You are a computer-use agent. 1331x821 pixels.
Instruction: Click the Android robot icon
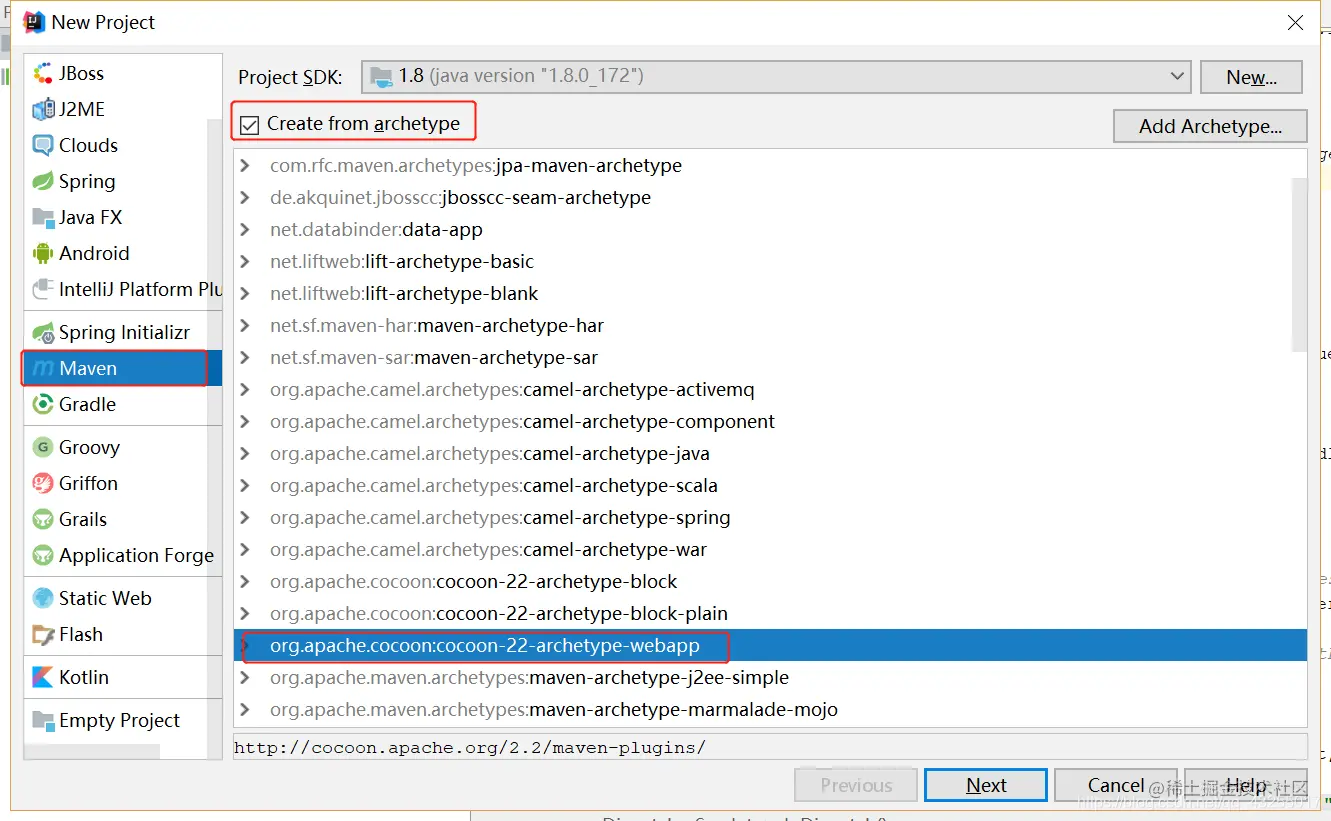click(42, 253)
